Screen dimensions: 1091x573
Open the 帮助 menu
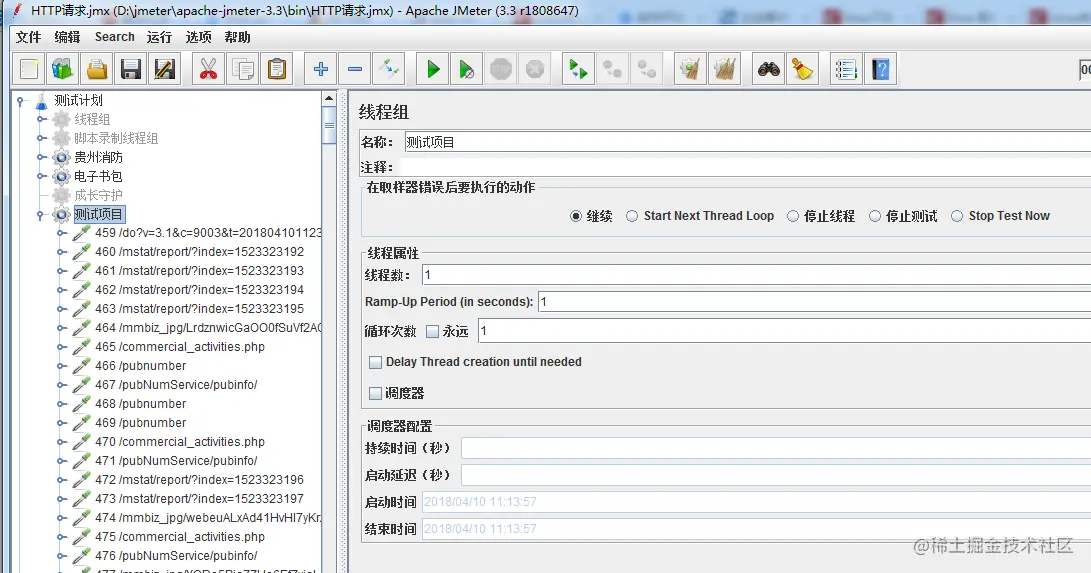point(237,37)
